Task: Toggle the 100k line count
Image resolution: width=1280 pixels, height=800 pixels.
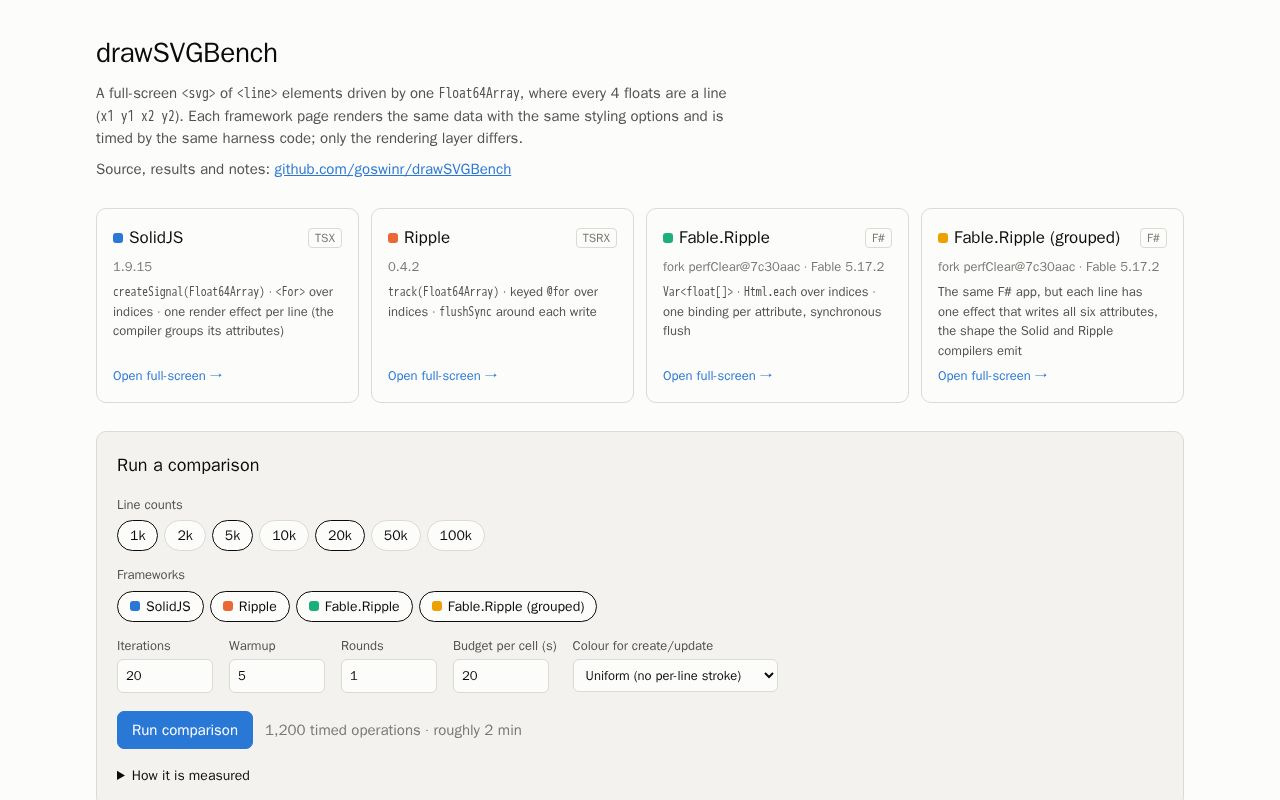Action: pos(456,536)
